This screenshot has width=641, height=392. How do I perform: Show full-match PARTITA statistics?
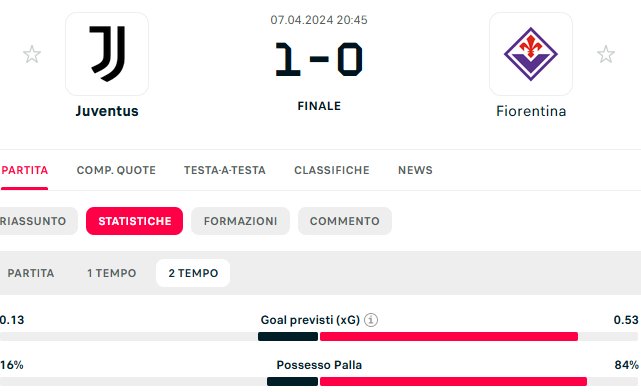pyautogui.click(x=31, y=273)
